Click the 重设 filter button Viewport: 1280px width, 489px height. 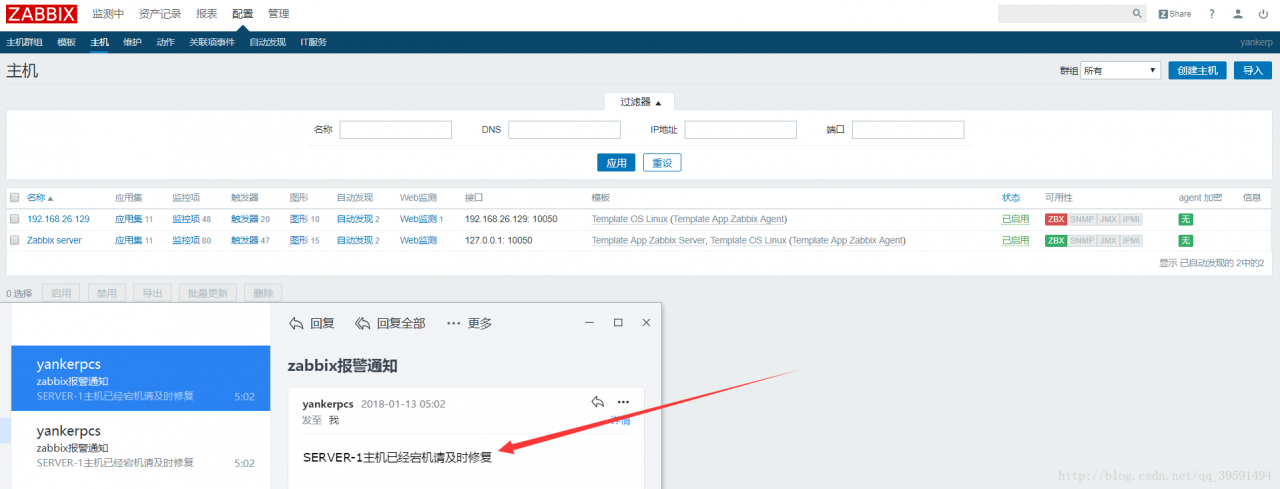662,162
